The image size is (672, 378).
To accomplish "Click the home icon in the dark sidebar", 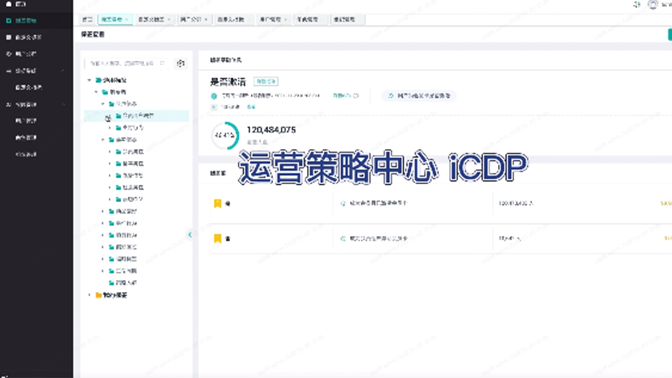I will coord(9,4).
